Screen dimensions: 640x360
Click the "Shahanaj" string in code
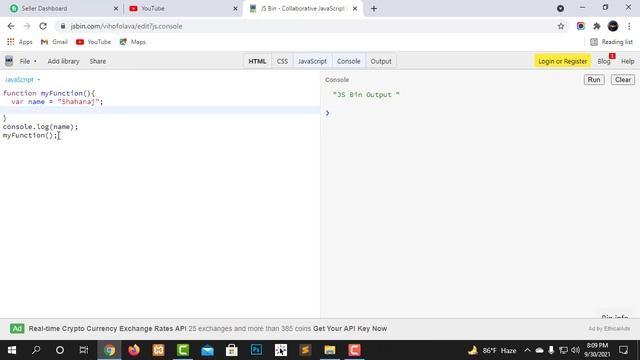coord(78,102)
